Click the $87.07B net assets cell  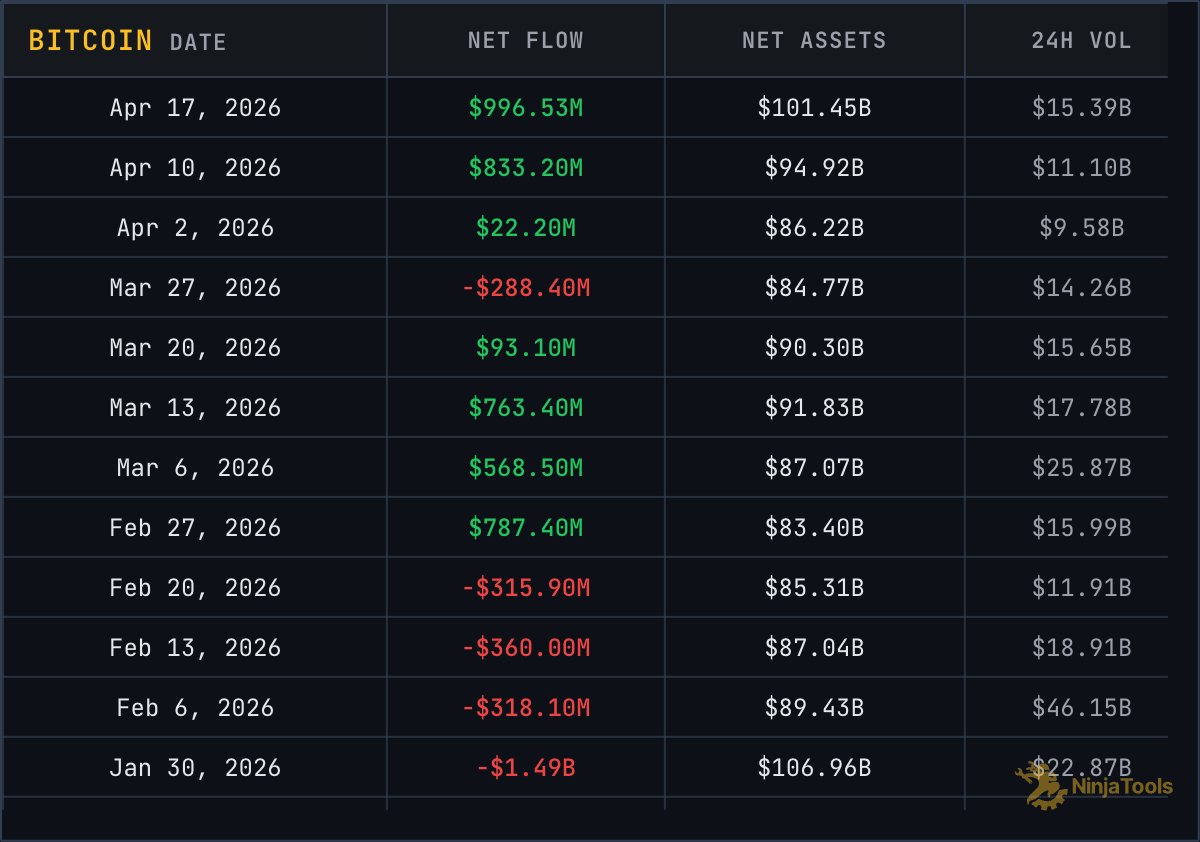click(814, 468)
